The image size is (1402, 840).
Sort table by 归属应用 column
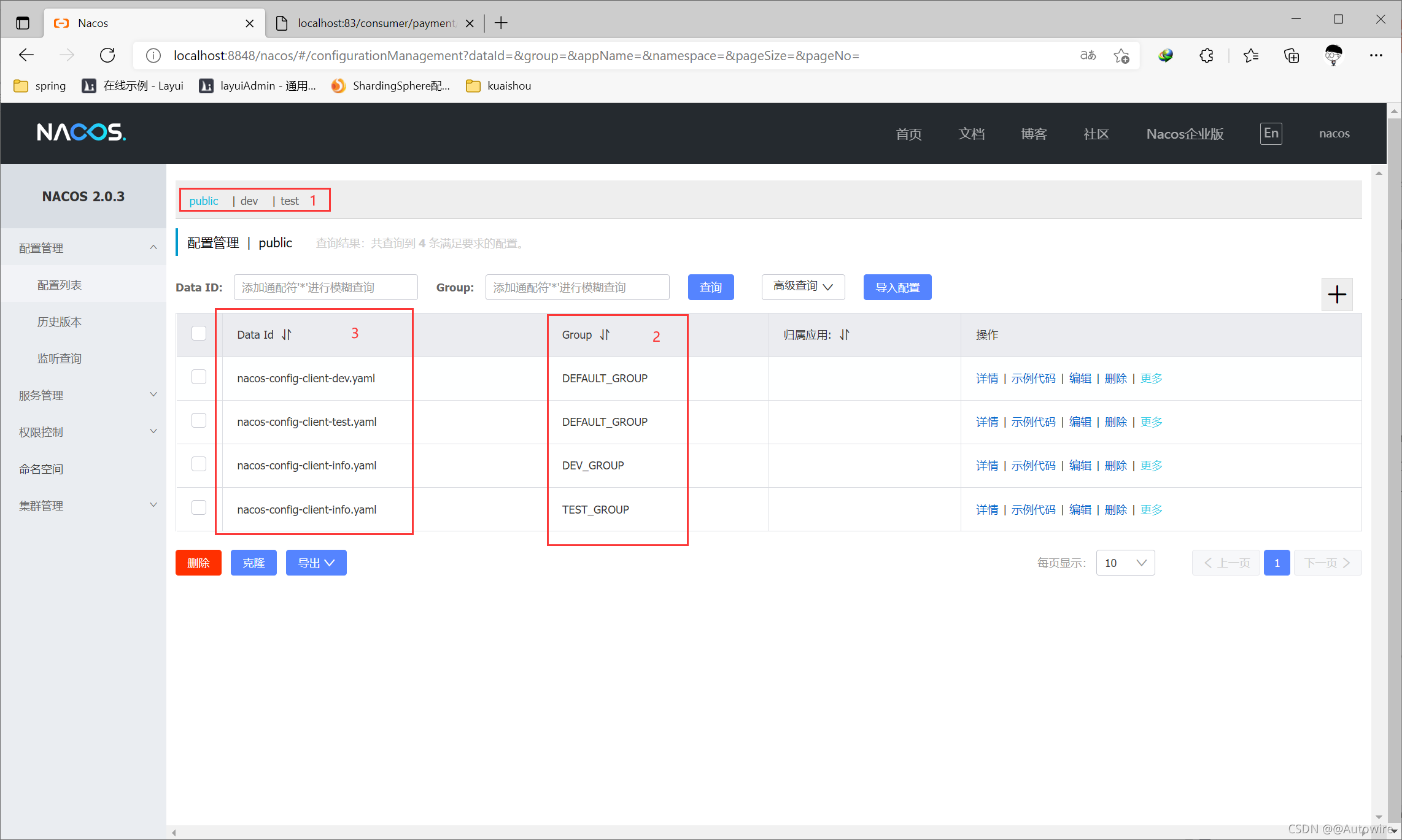click(845, 334)
